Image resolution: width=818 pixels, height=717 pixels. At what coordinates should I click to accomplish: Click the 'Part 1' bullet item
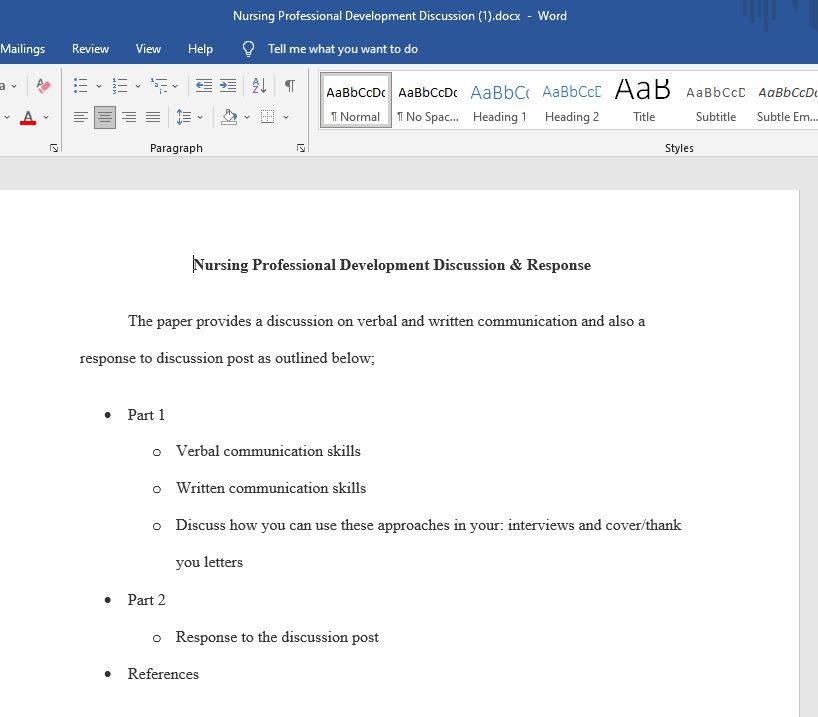tap(146, 415)
